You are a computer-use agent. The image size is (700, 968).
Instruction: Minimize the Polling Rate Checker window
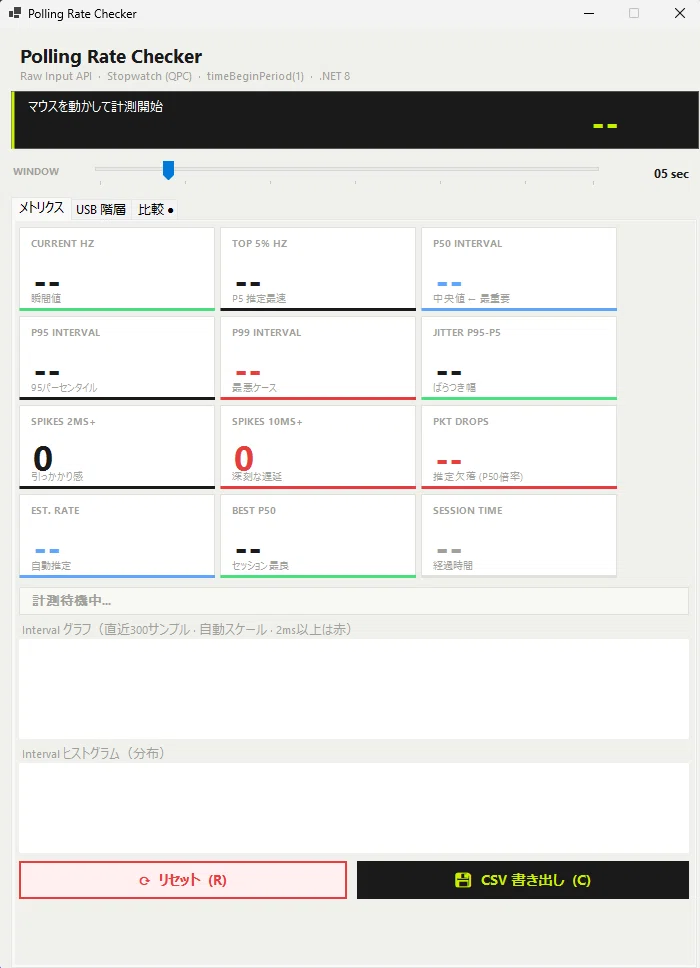coord(589,14)
